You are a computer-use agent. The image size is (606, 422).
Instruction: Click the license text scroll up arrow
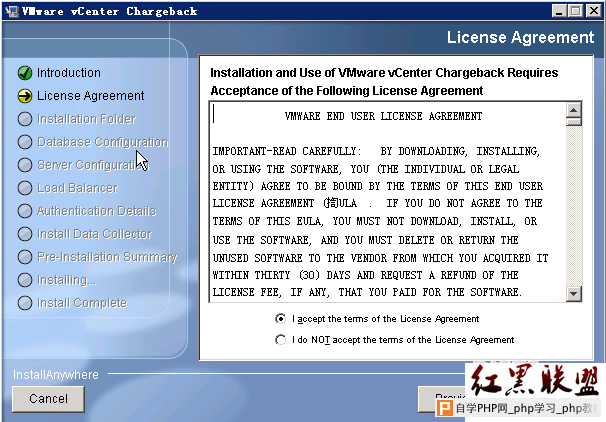[x=574, y=110]
